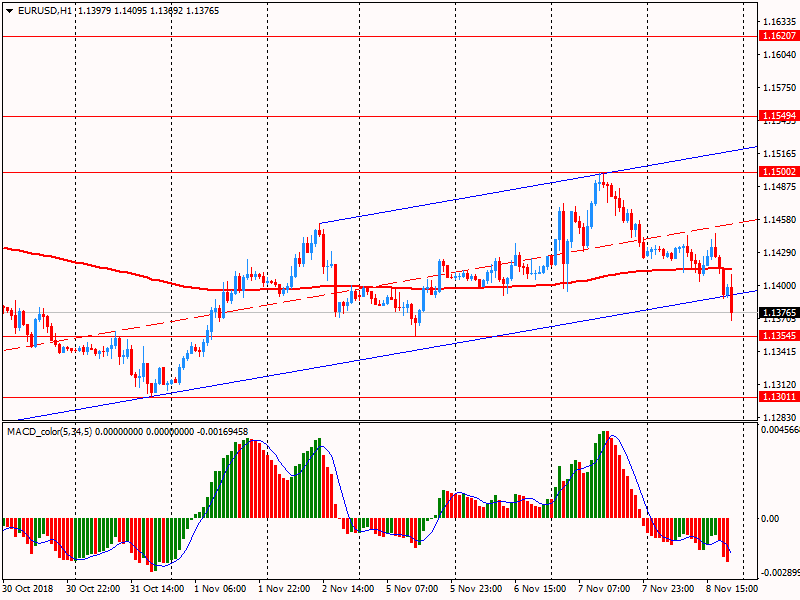Click the 1.12830 price axis value
This screenshot has width=800, height=600.
(x=777, y=418)
